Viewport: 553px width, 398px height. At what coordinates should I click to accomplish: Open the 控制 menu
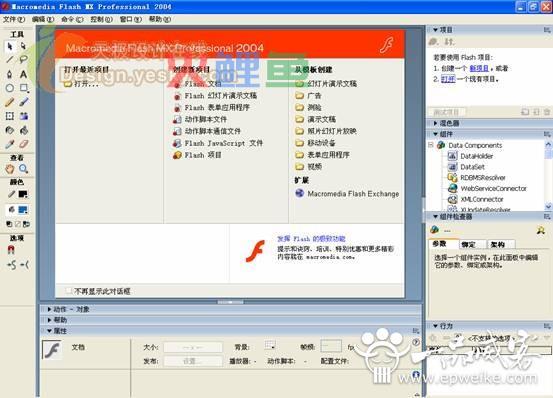pyautogui.click(x=101, y=19)
